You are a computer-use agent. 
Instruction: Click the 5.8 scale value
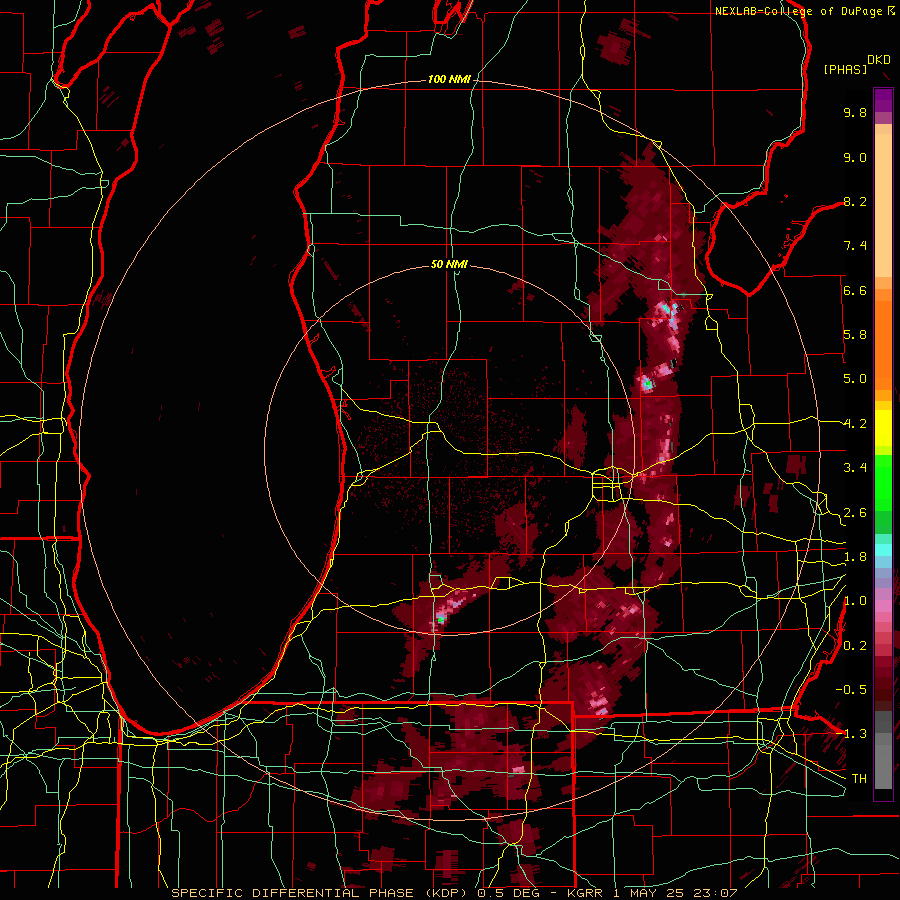855,335
